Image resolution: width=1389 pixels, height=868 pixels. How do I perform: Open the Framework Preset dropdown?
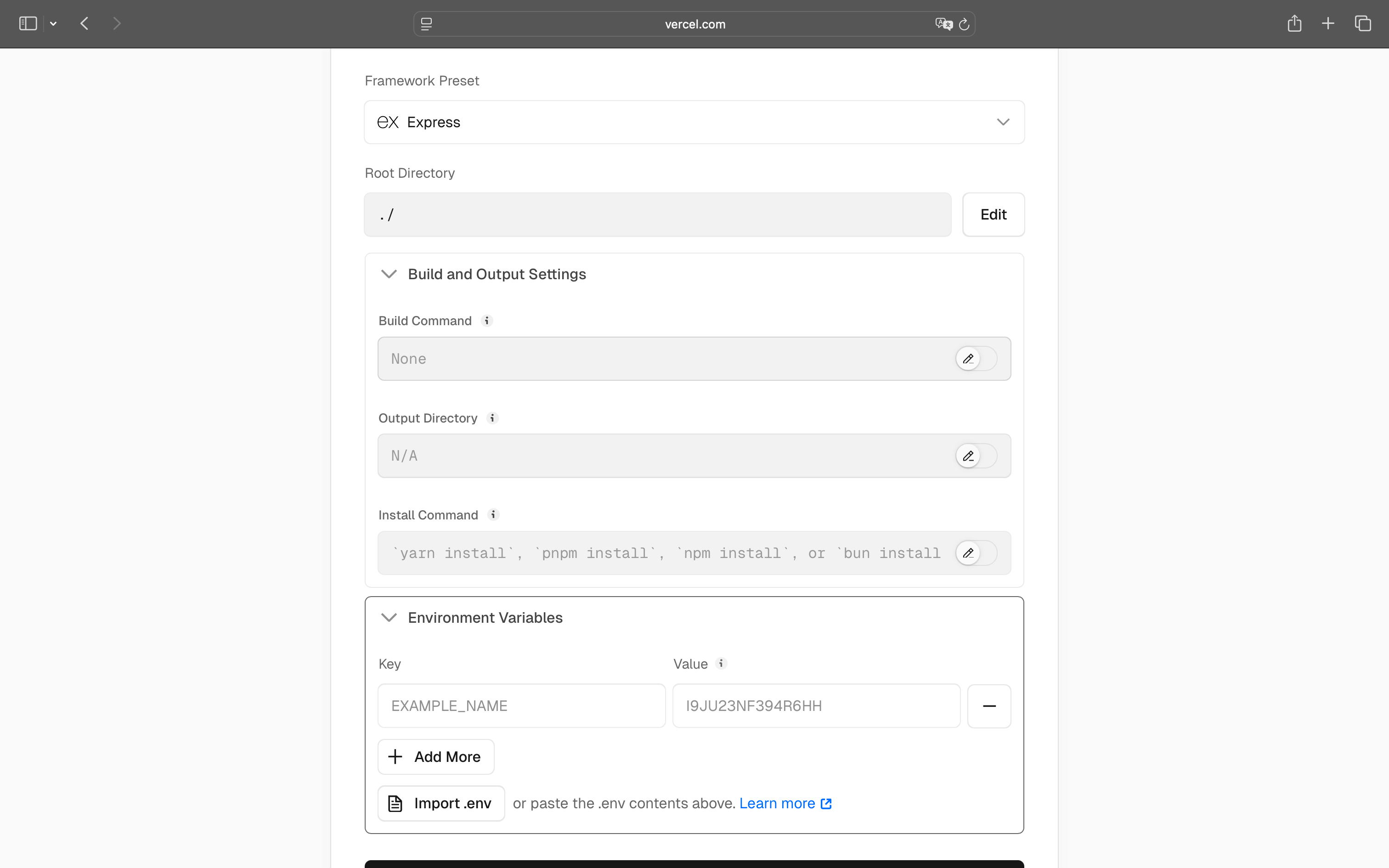pos(1002,122)
